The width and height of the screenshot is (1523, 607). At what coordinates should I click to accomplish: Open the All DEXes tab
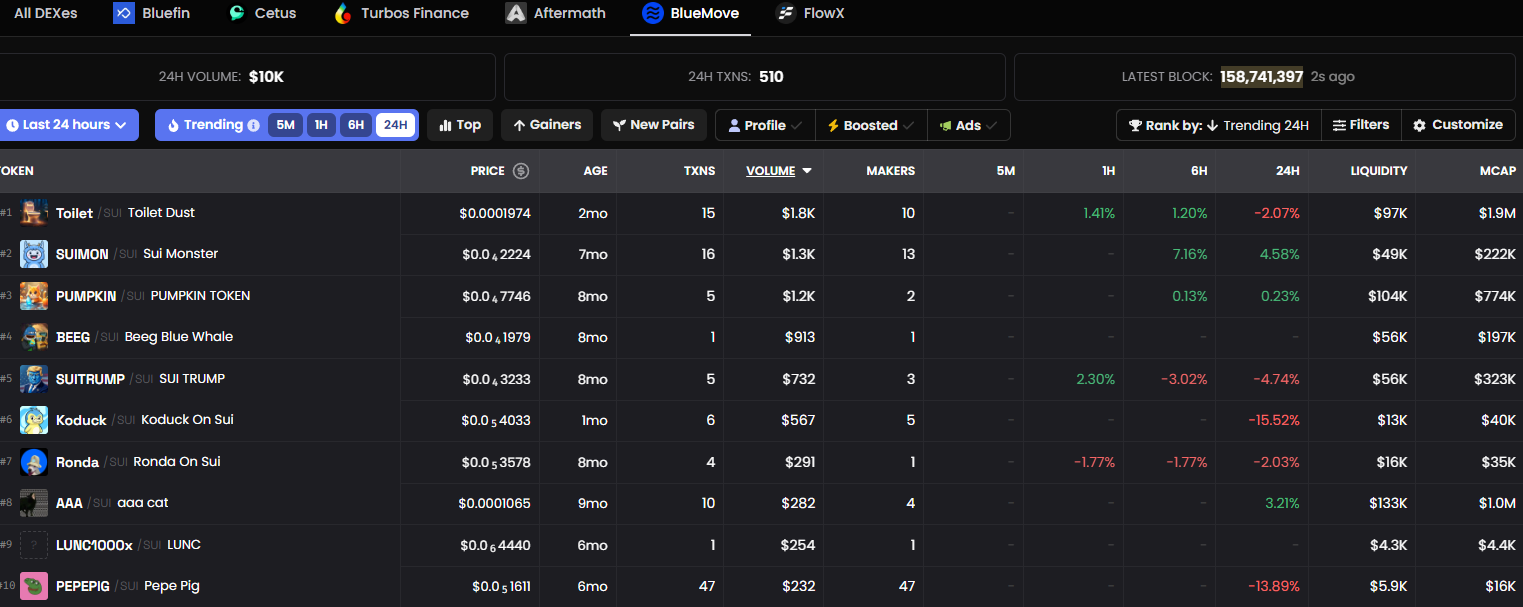click(46, 13)
